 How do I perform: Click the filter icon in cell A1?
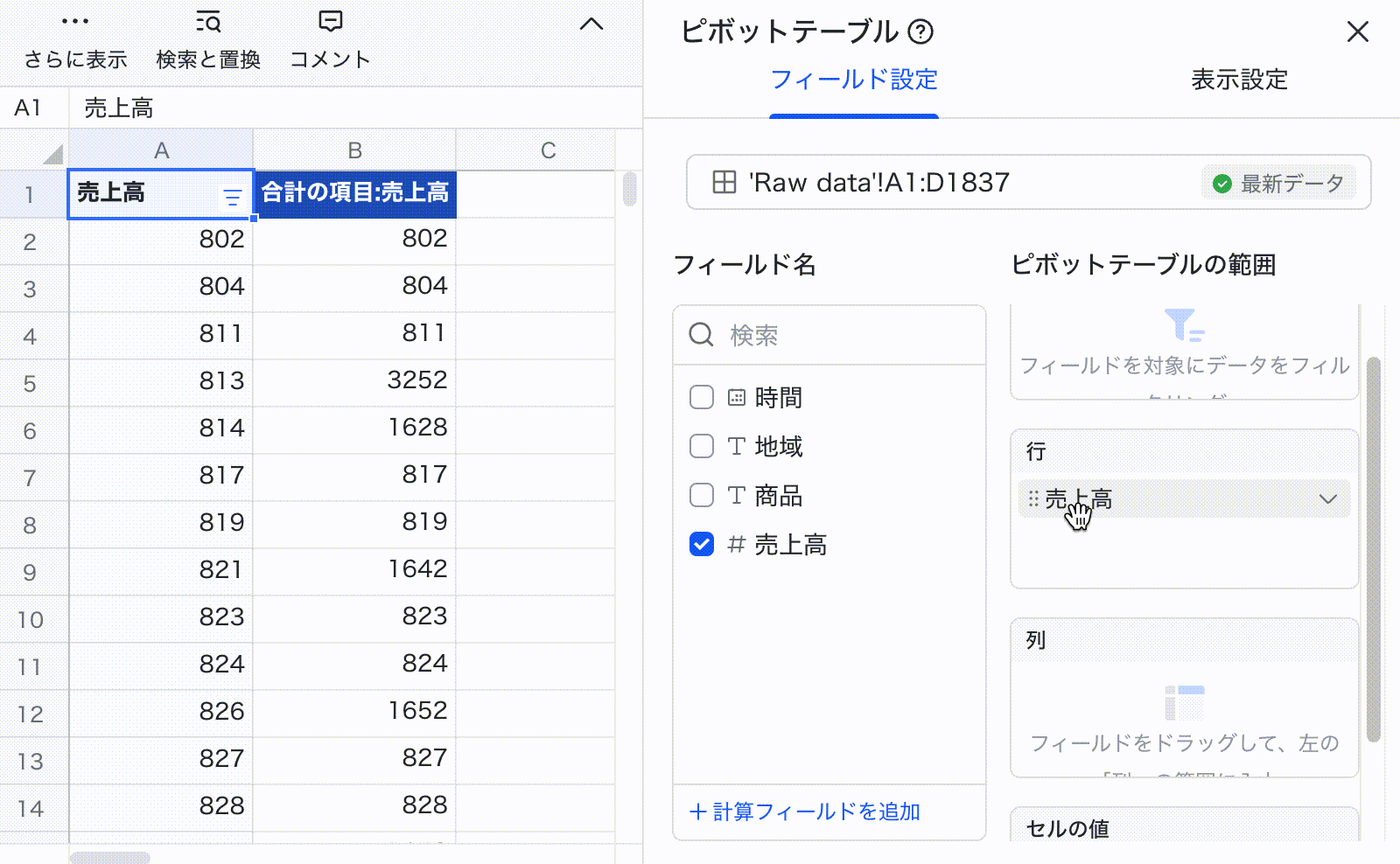[232, 198]
